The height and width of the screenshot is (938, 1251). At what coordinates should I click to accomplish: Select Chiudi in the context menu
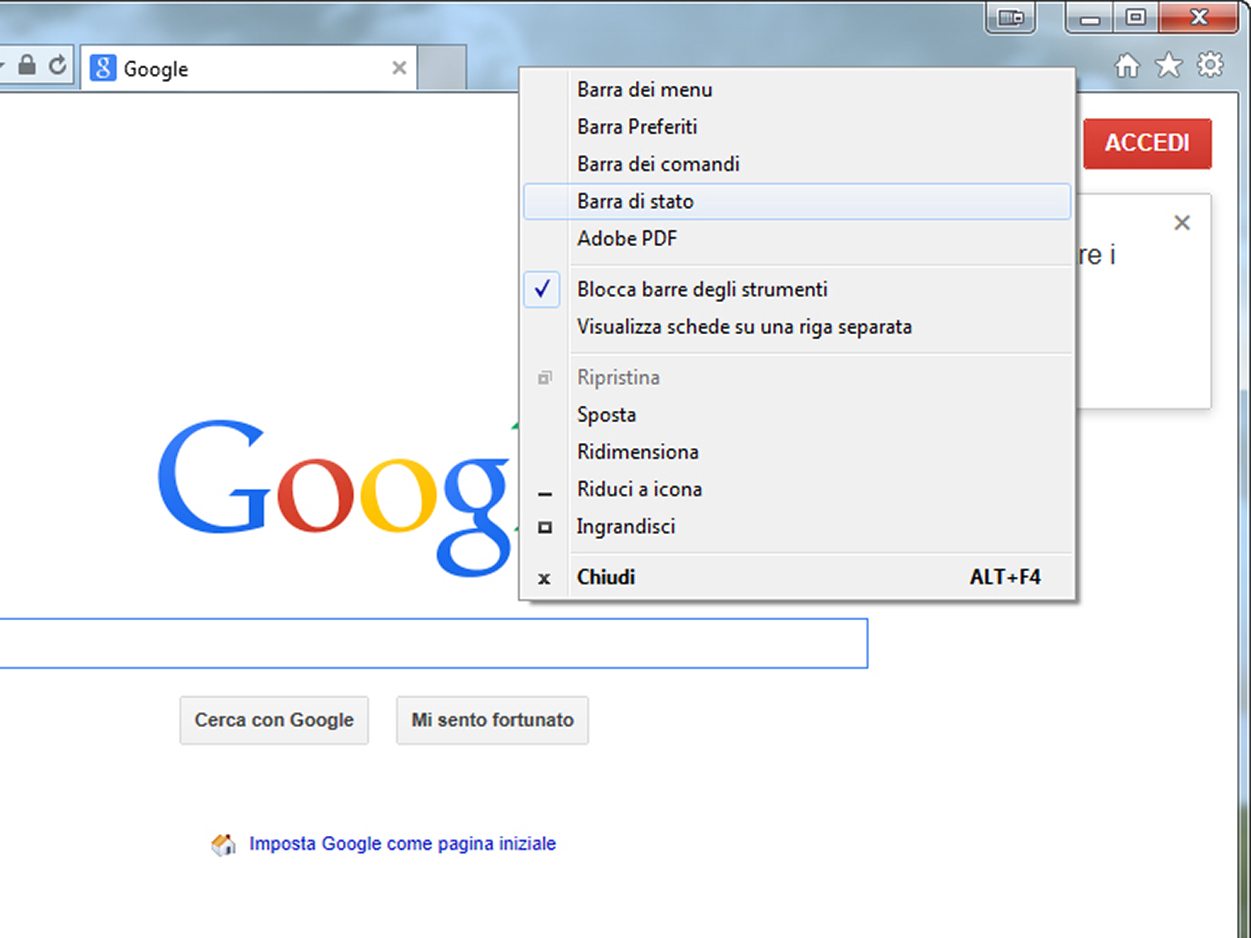pyautogui.click(x=605, y=577)
